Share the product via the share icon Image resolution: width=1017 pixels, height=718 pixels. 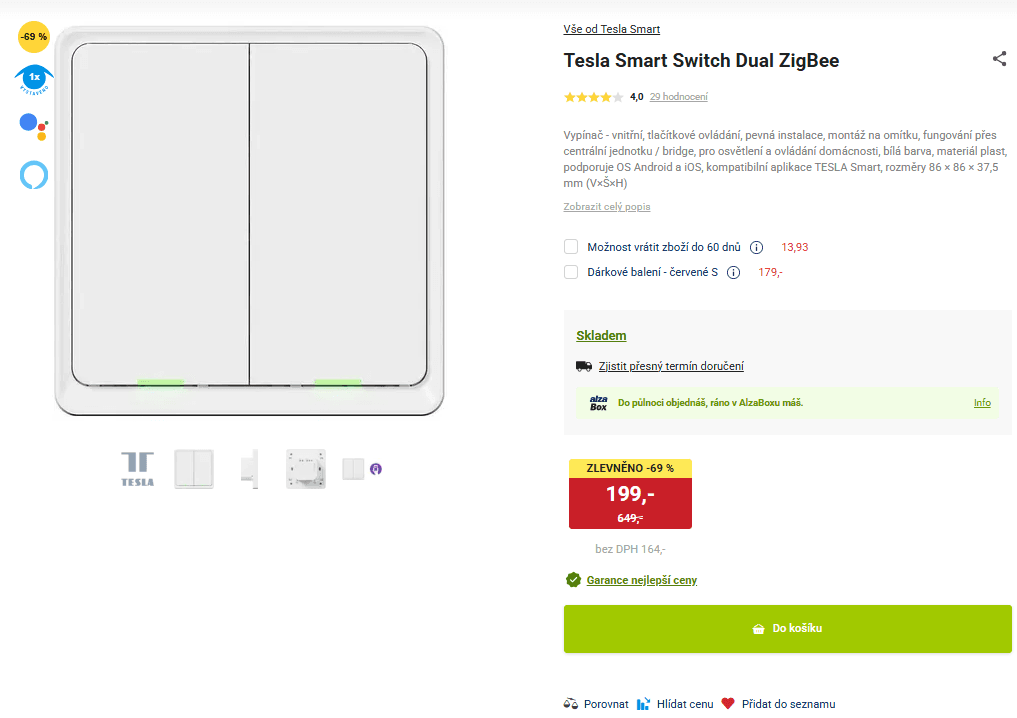tap(999, 59)
